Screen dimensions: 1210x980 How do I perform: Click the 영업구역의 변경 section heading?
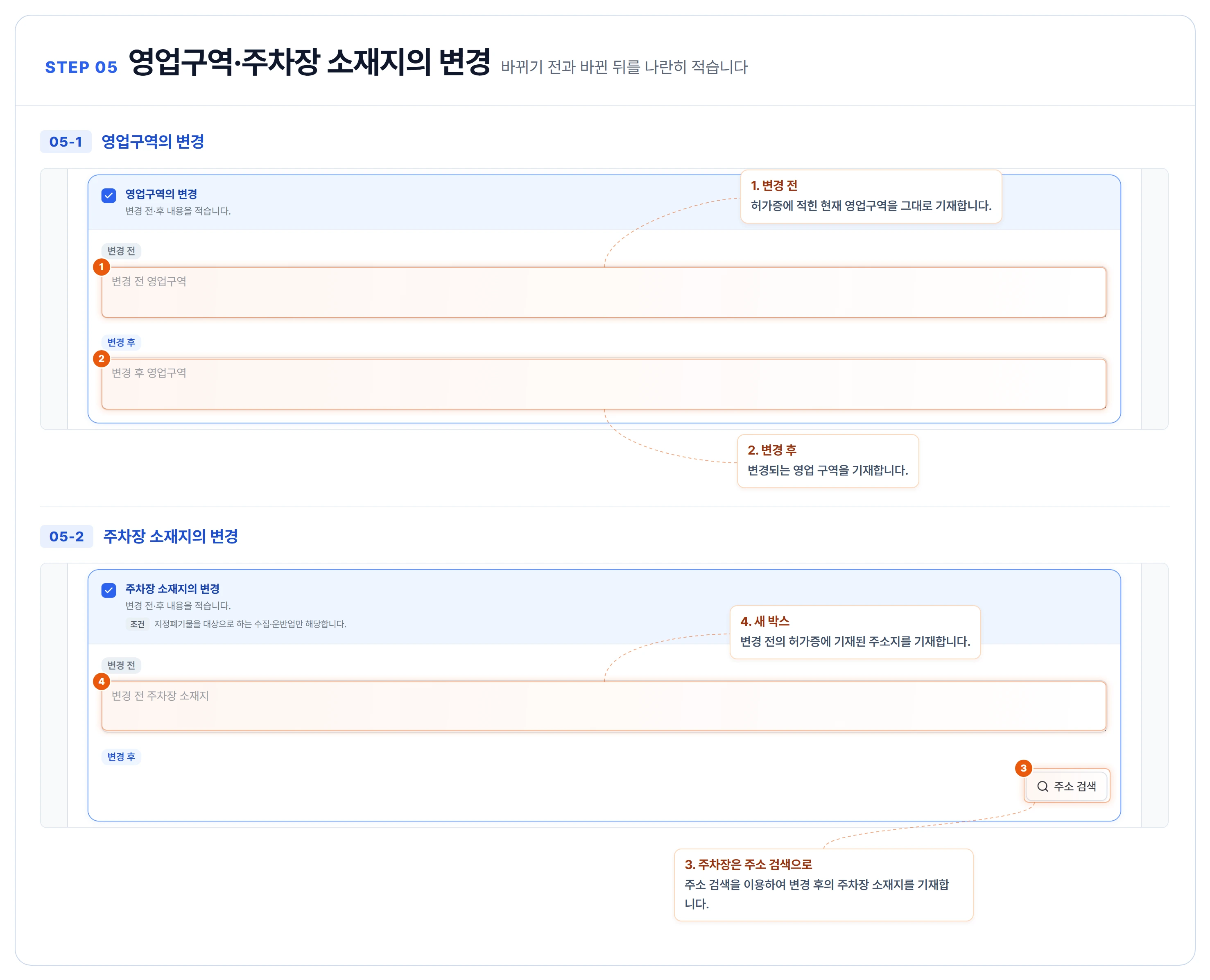(152, 142)
